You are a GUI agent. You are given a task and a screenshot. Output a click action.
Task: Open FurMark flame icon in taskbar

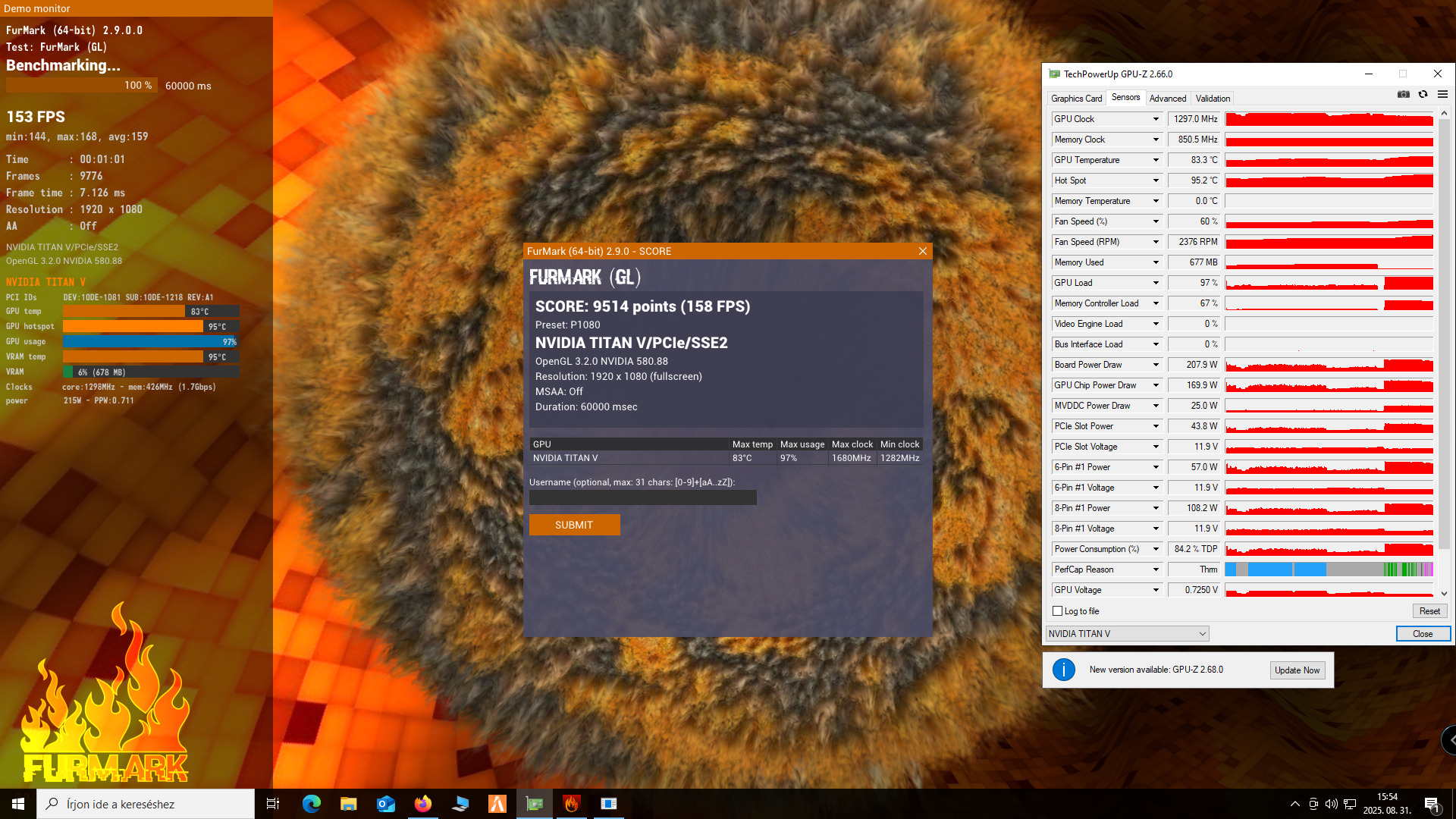(x=572, y=804)
